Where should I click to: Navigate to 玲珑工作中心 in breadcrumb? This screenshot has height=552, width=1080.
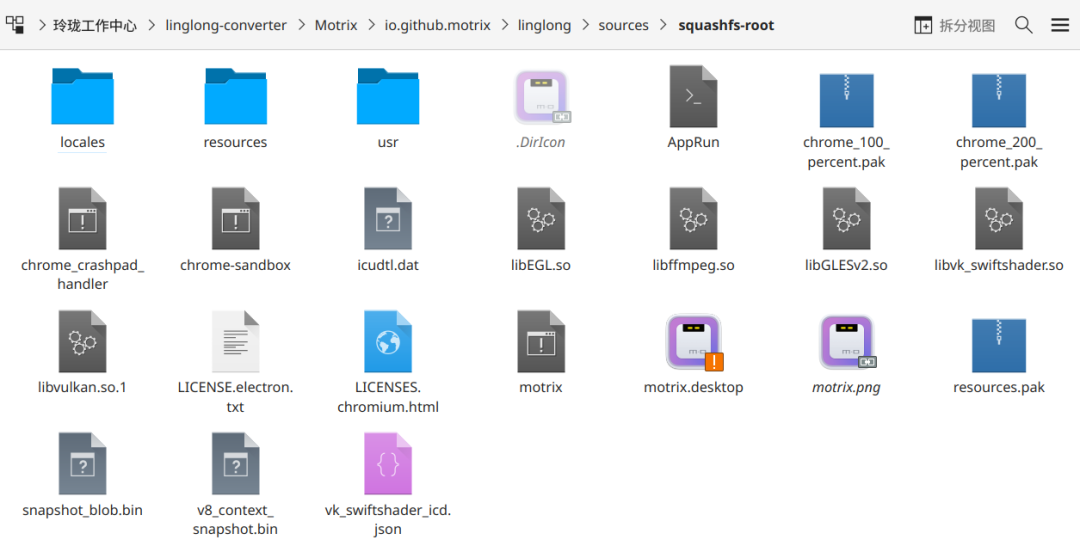(x=95, y=25)
